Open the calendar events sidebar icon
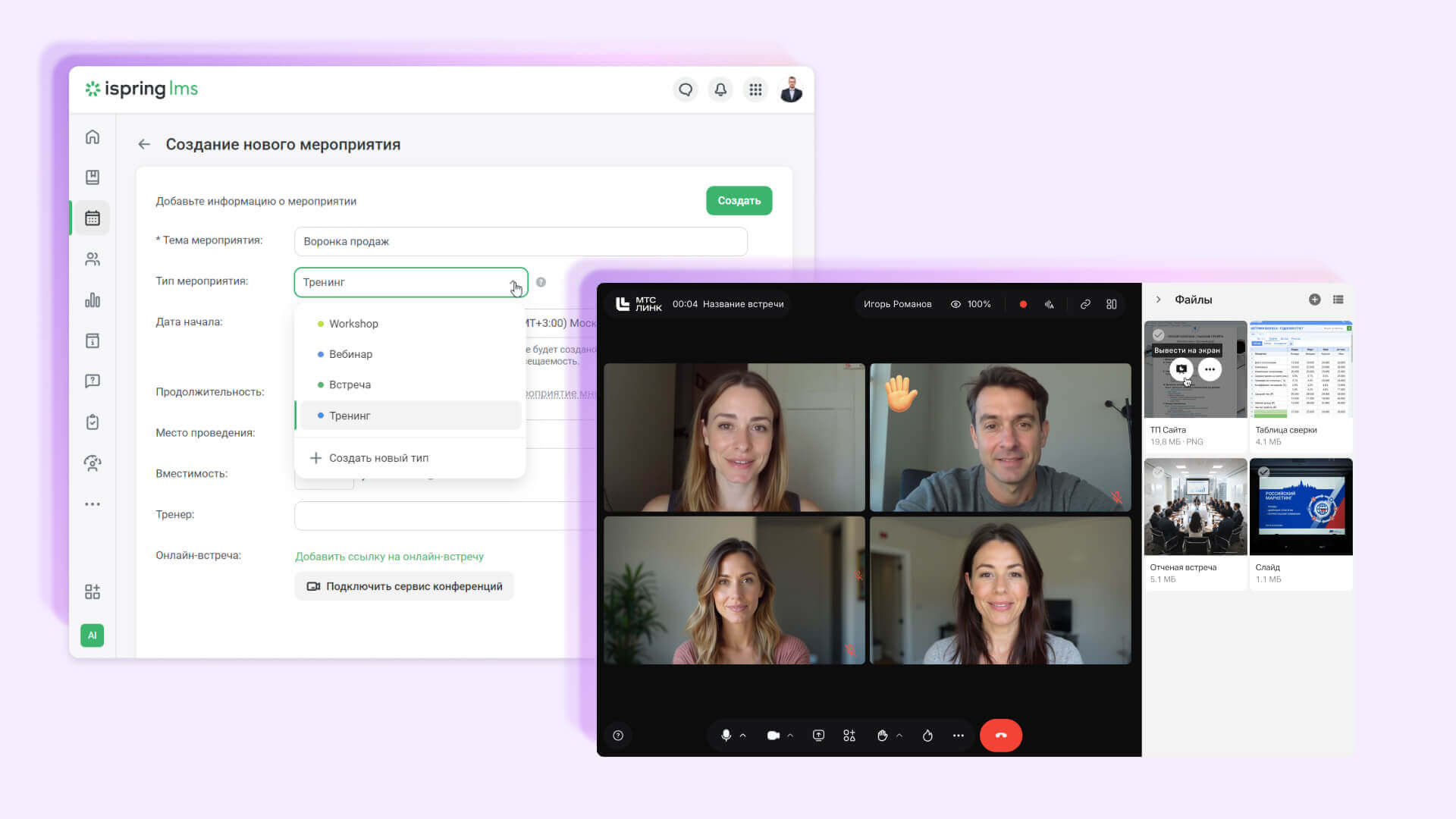The width and height of the screenshot is (1456, 819). pos(93,218)
